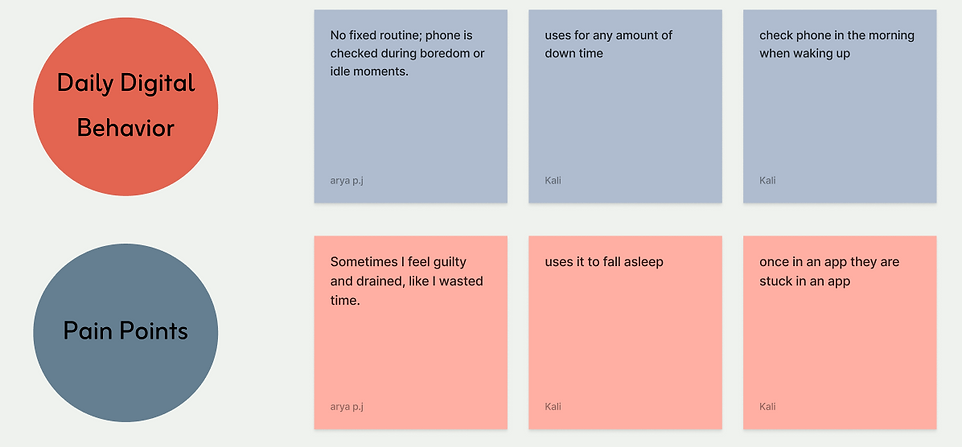Image resolution: width=962 pixels, height=447 pixels.
Task: Click Kali author label on 'waking up' note
Action: (x=768, y=180)
